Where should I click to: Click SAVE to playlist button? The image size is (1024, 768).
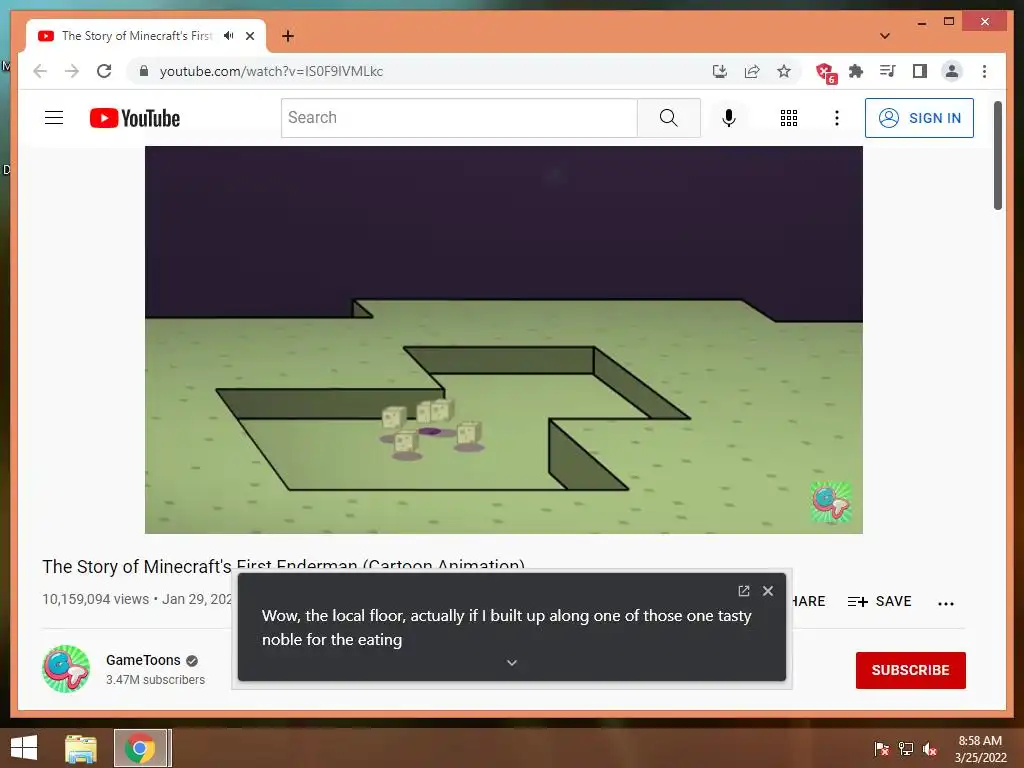(879, 601)
